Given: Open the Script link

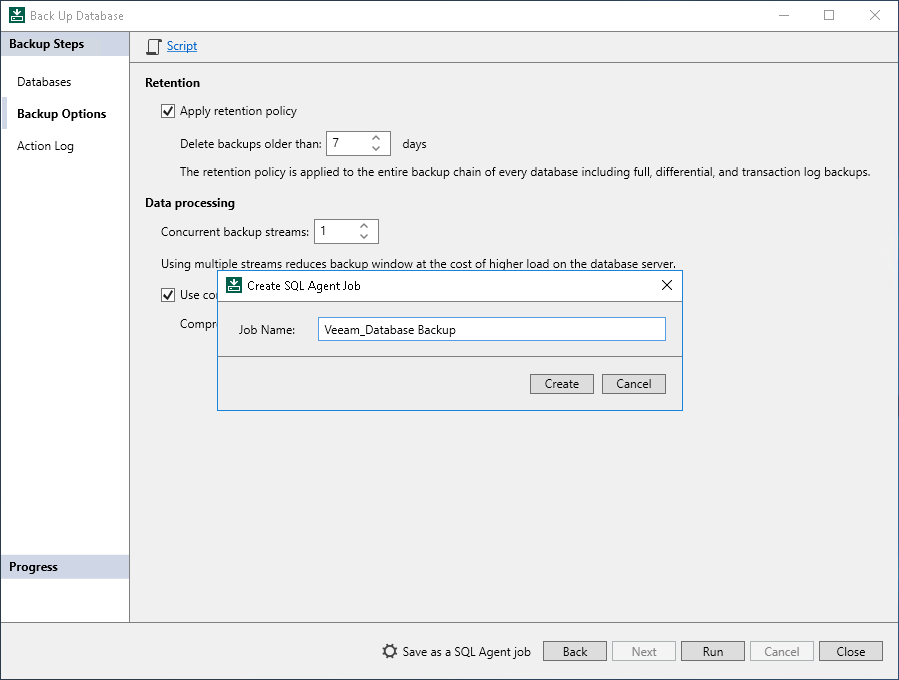Looking at the screenshot, I should click(183, 46).
